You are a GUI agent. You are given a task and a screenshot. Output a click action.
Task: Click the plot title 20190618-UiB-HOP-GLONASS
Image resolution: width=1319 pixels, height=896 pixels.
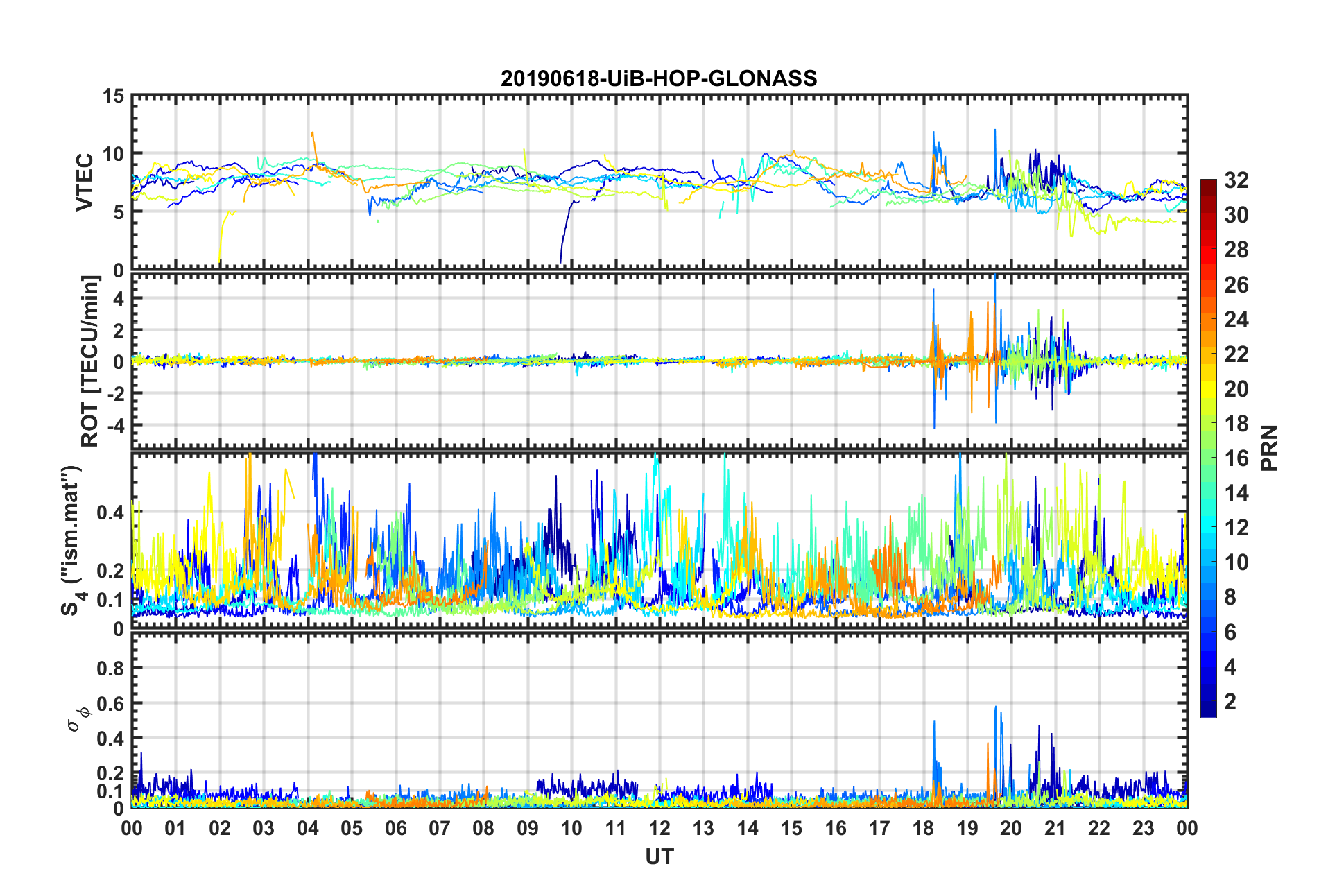[659, 78]
